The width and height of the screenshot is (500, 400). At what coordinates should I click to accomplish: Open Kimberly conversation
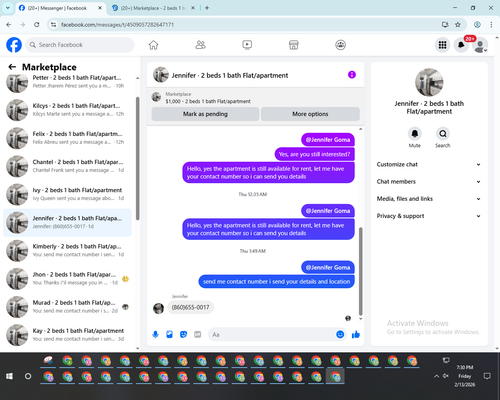[67, 251]
